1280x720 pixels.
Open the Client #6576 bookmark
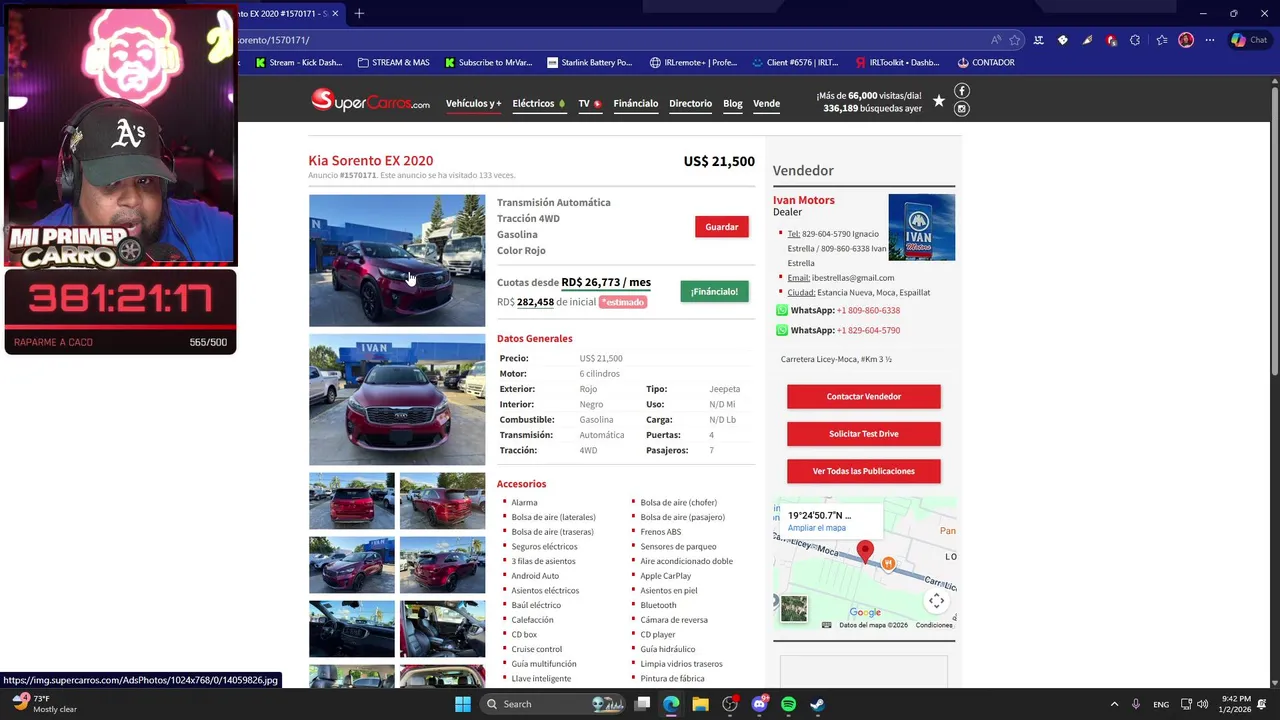point(796,62)
